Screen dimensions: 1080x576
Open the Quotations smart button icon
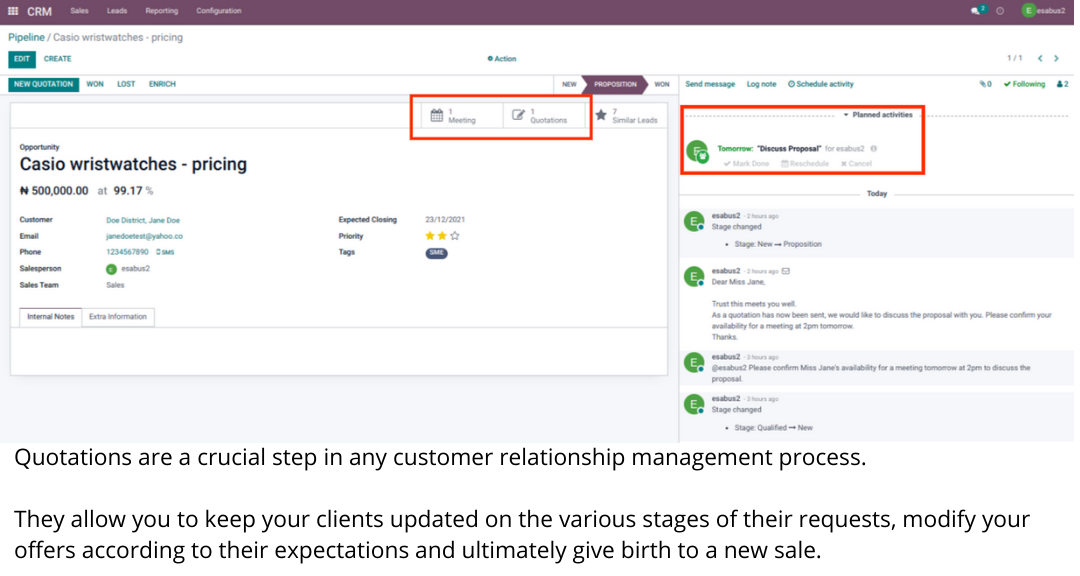[x=518, y=113]
